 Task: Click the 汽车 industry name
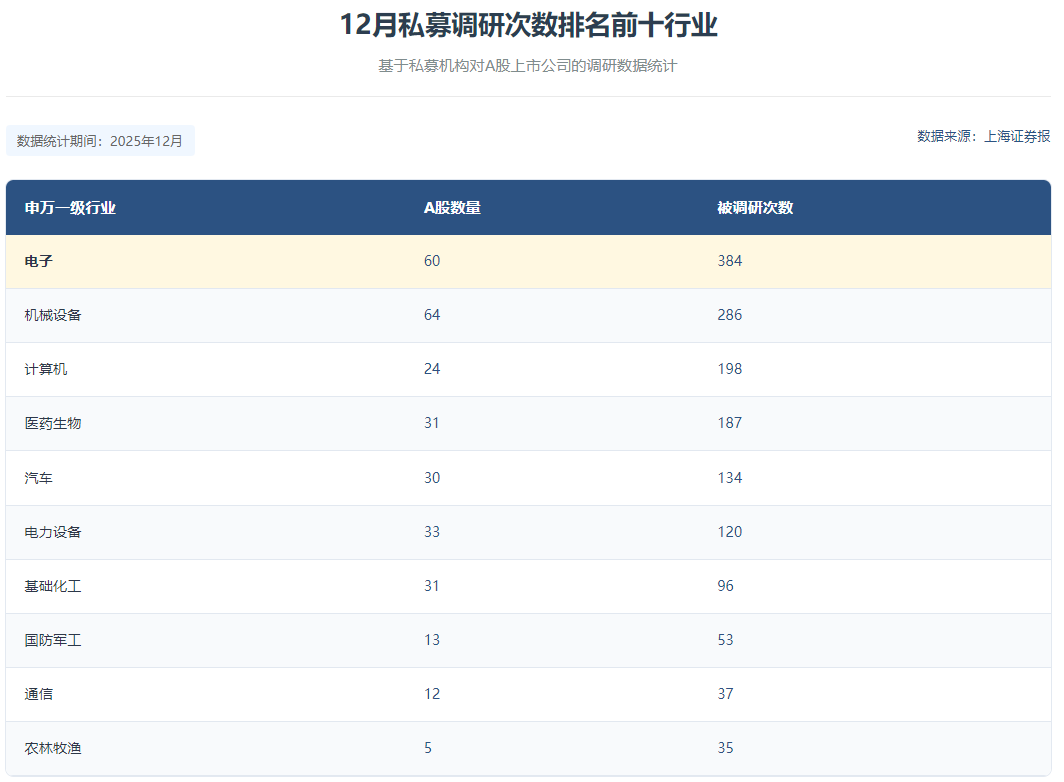(x=39, y=478)
